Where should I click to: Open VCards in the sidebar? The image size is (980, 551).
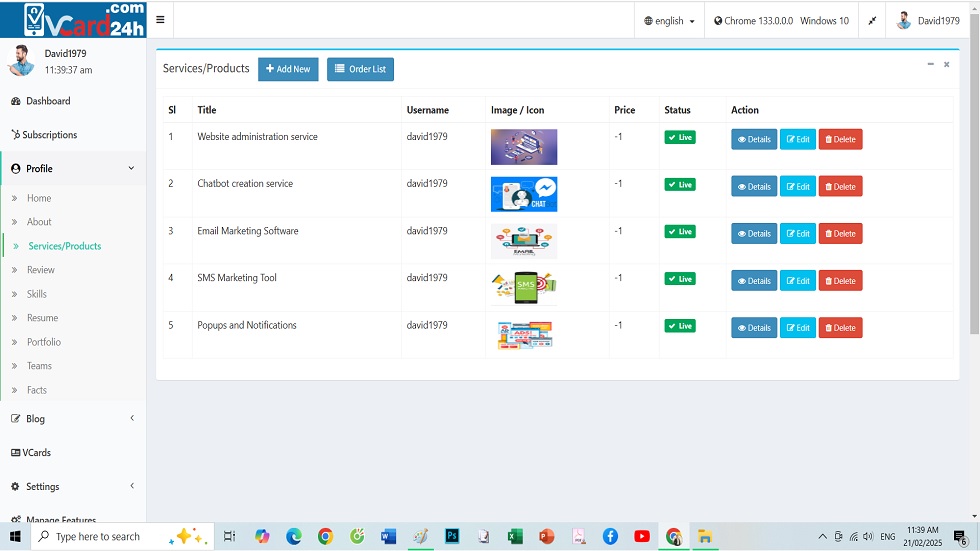[x=36, y=453]
